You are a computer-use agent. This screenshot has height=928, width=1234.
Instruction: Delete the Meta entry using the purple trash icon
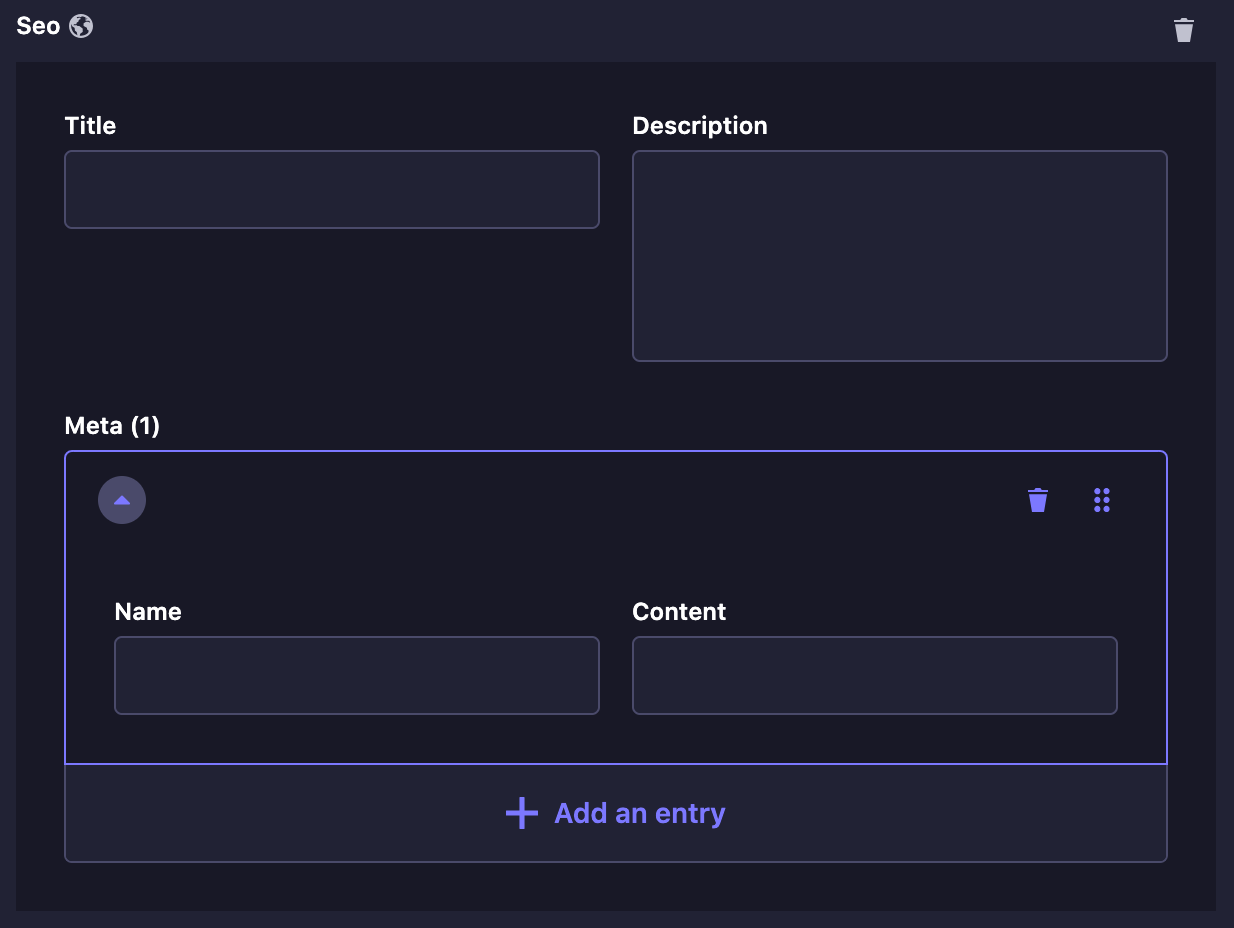pyautogui.click(x=1038, y=500)
